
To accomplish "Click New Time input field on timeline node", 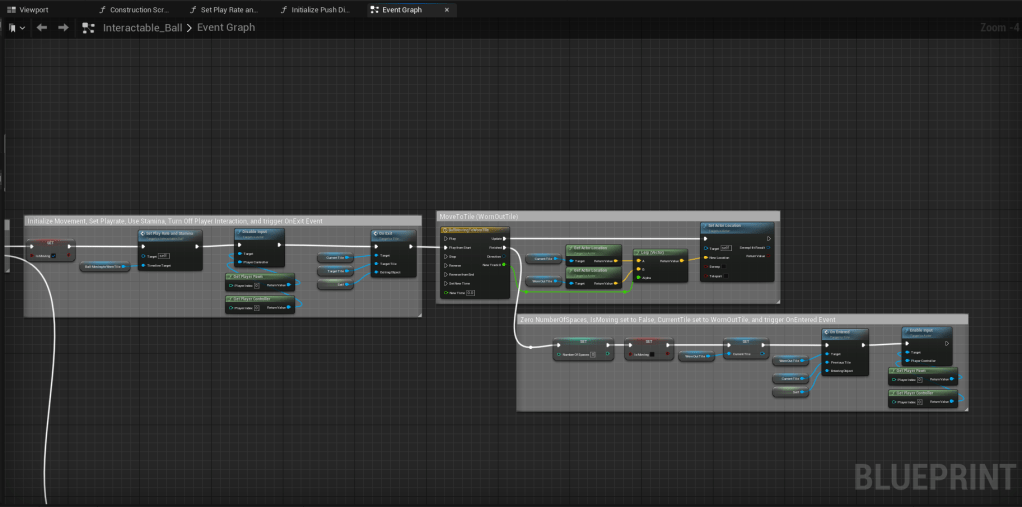I will pyautogui.click(x=470, y=292).
